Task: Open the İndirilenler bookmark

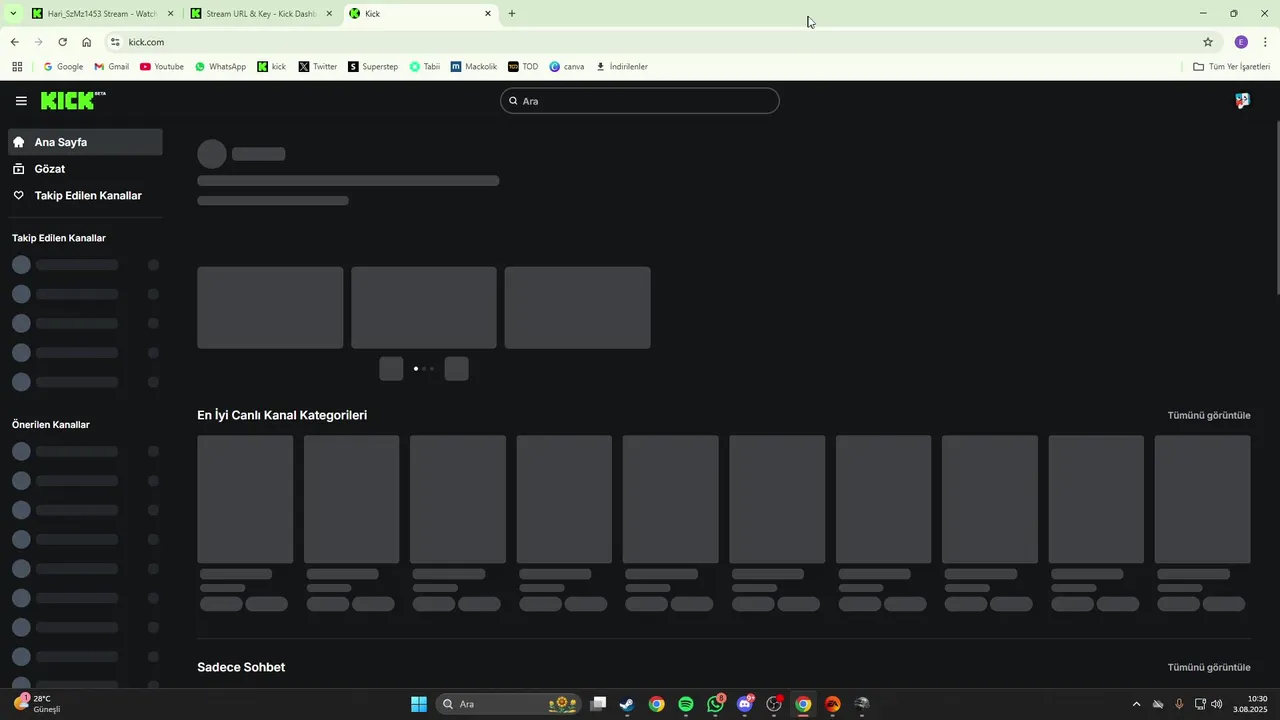Action: pos(622,67)
